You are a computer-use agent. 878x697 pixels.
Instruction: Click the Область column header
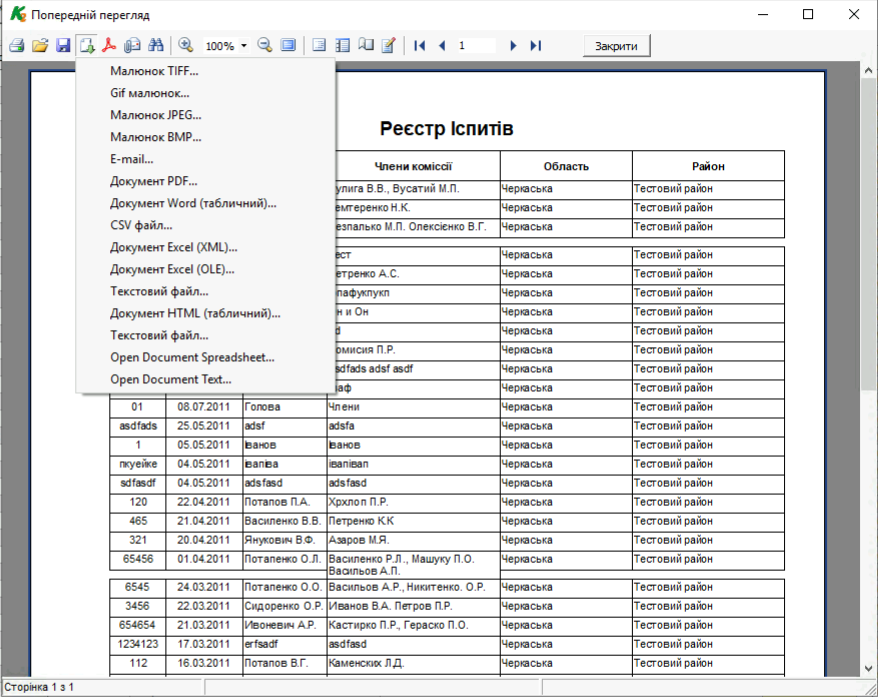(x=566, y=166)
